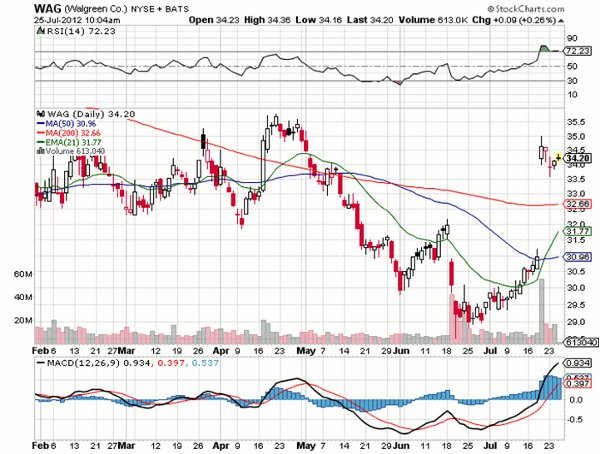Click the Volume 613.0K header value
This screenshot has height=454, width=600.
(x=433, y=20)
